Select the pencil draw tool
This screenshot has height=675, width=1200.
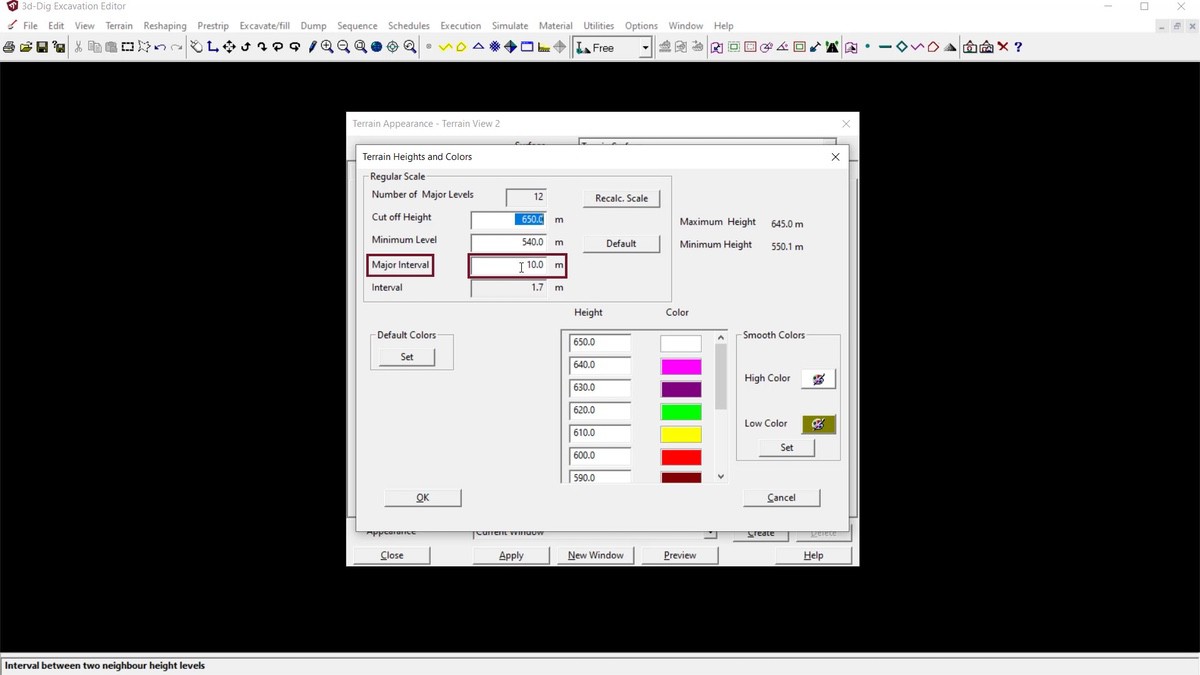[312, 47]
